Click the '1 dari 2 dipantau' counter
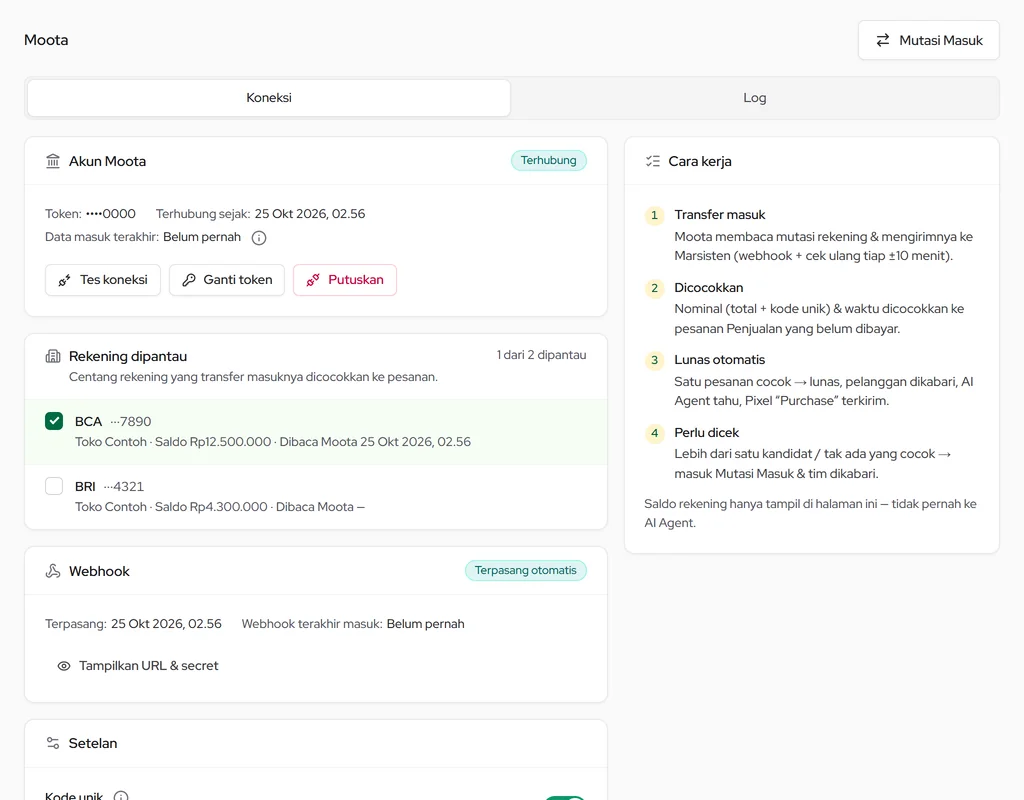The image size is (1024, 800). 541,355
